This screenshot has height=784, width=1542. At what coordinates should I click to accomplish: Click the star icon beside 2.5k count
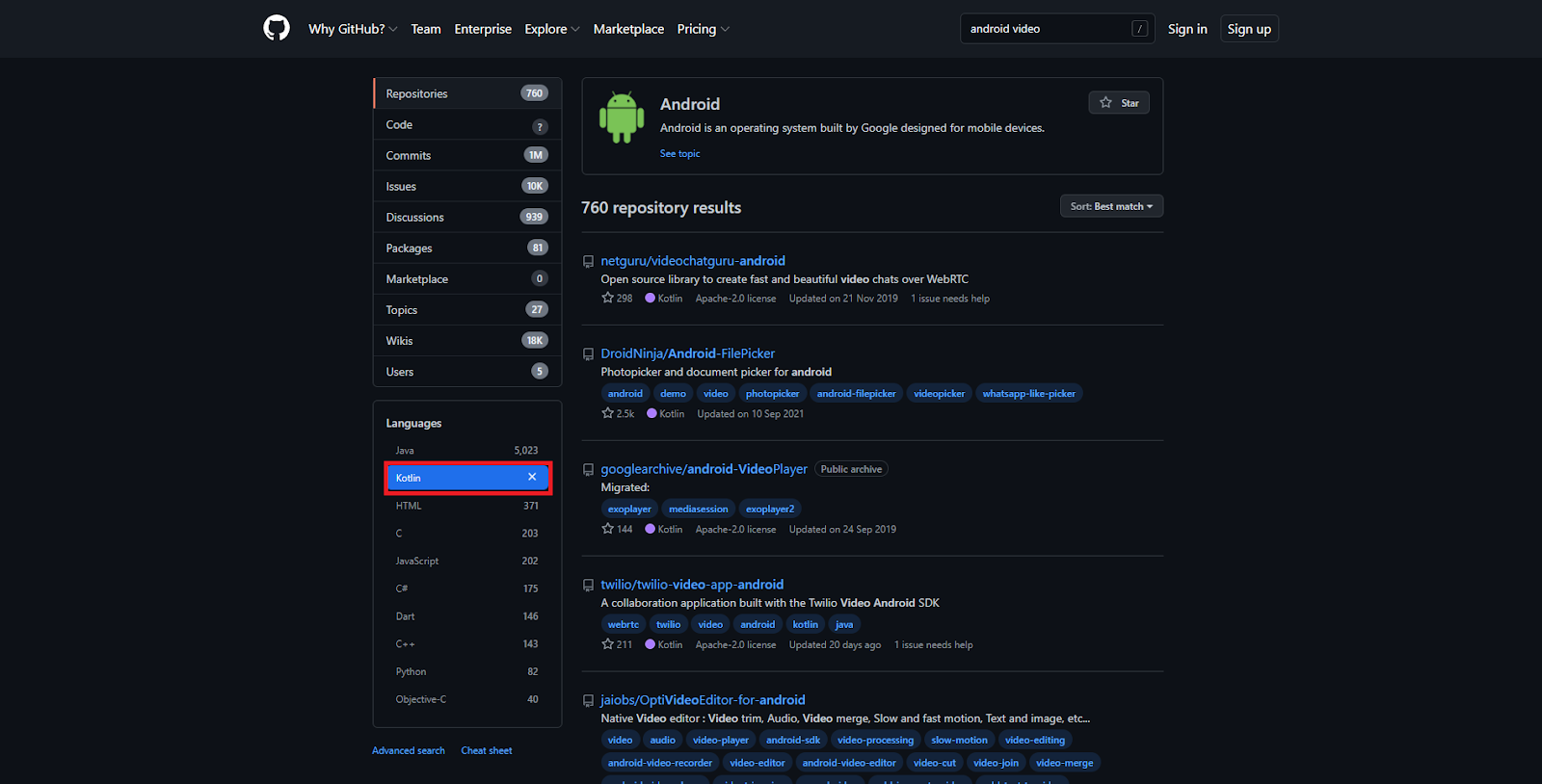pos(607,413)
